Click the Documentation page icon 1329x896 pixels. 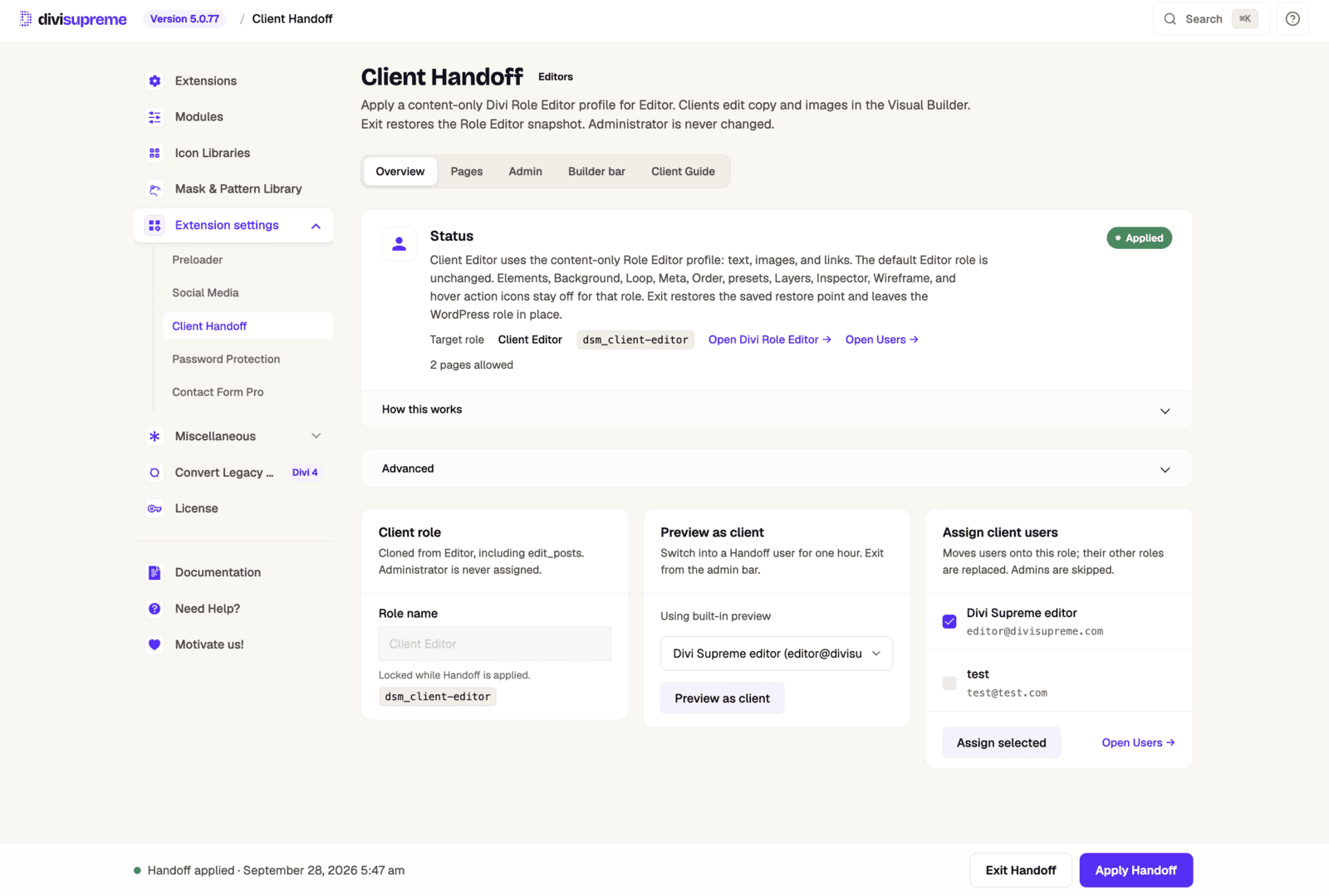154,572
